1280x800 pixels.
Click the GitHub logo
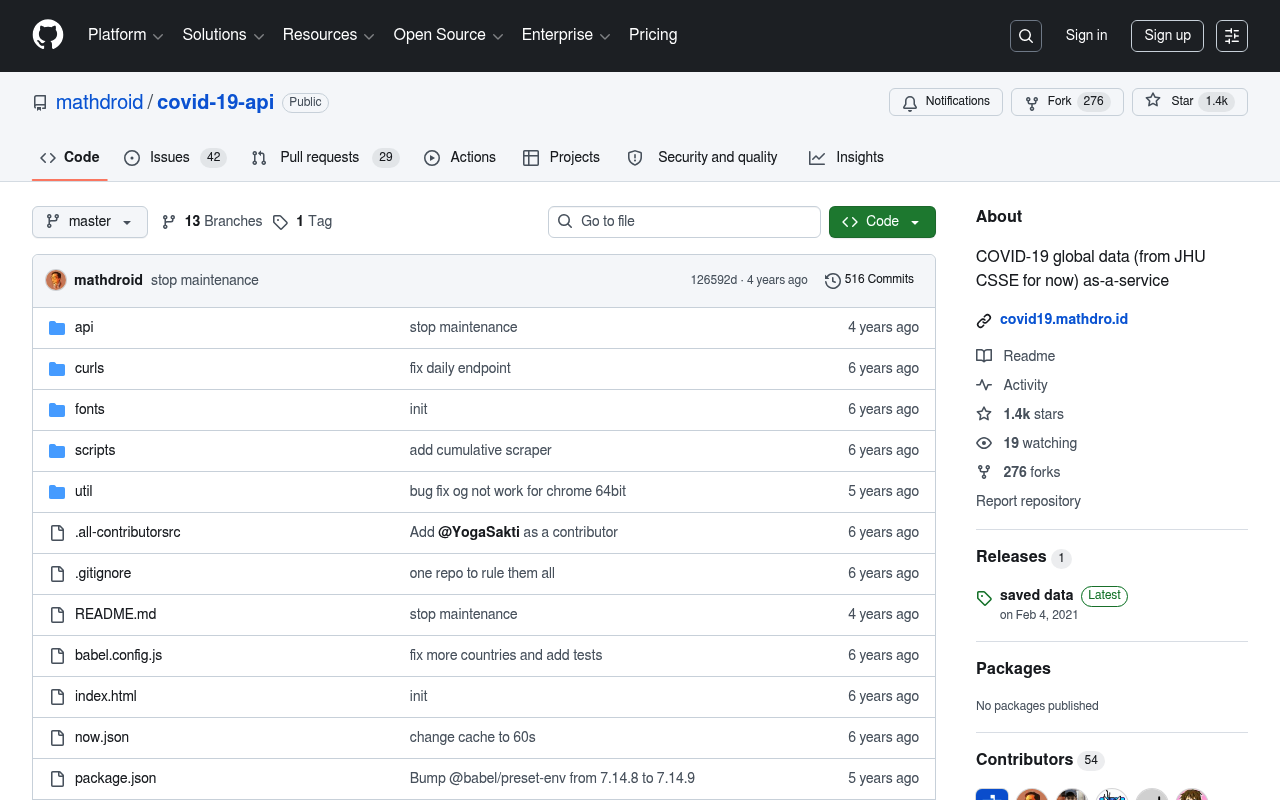pyautogui.click(x=48, y=35)
